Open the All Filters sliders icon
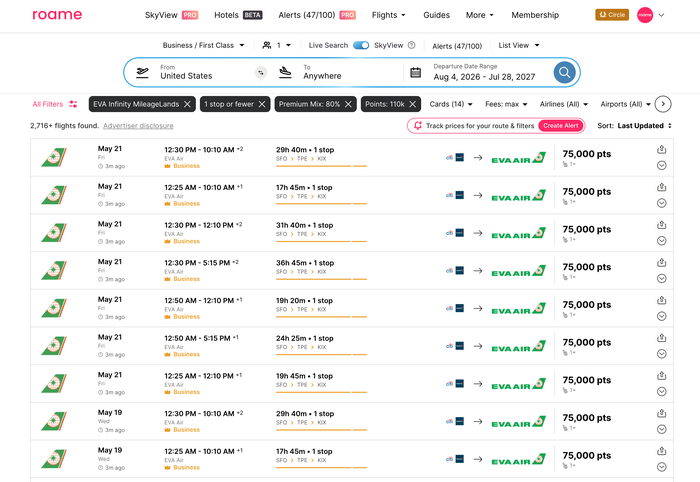 (73, 104)
